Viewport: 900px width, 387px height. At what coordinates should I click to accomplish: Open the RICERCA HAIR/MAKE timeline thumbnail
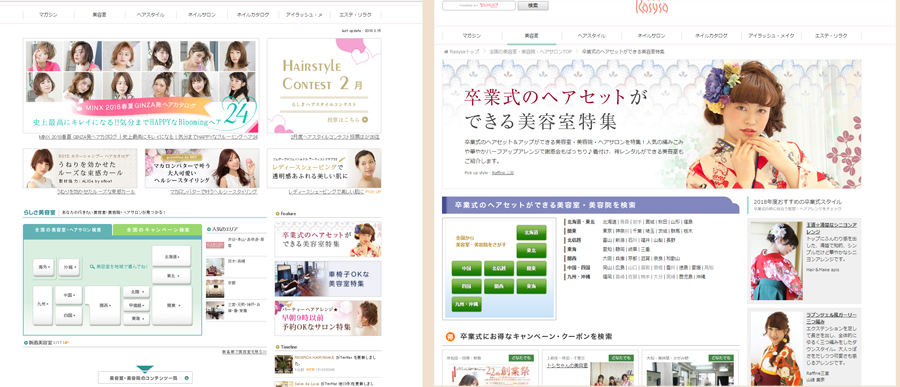click(284, 364)
